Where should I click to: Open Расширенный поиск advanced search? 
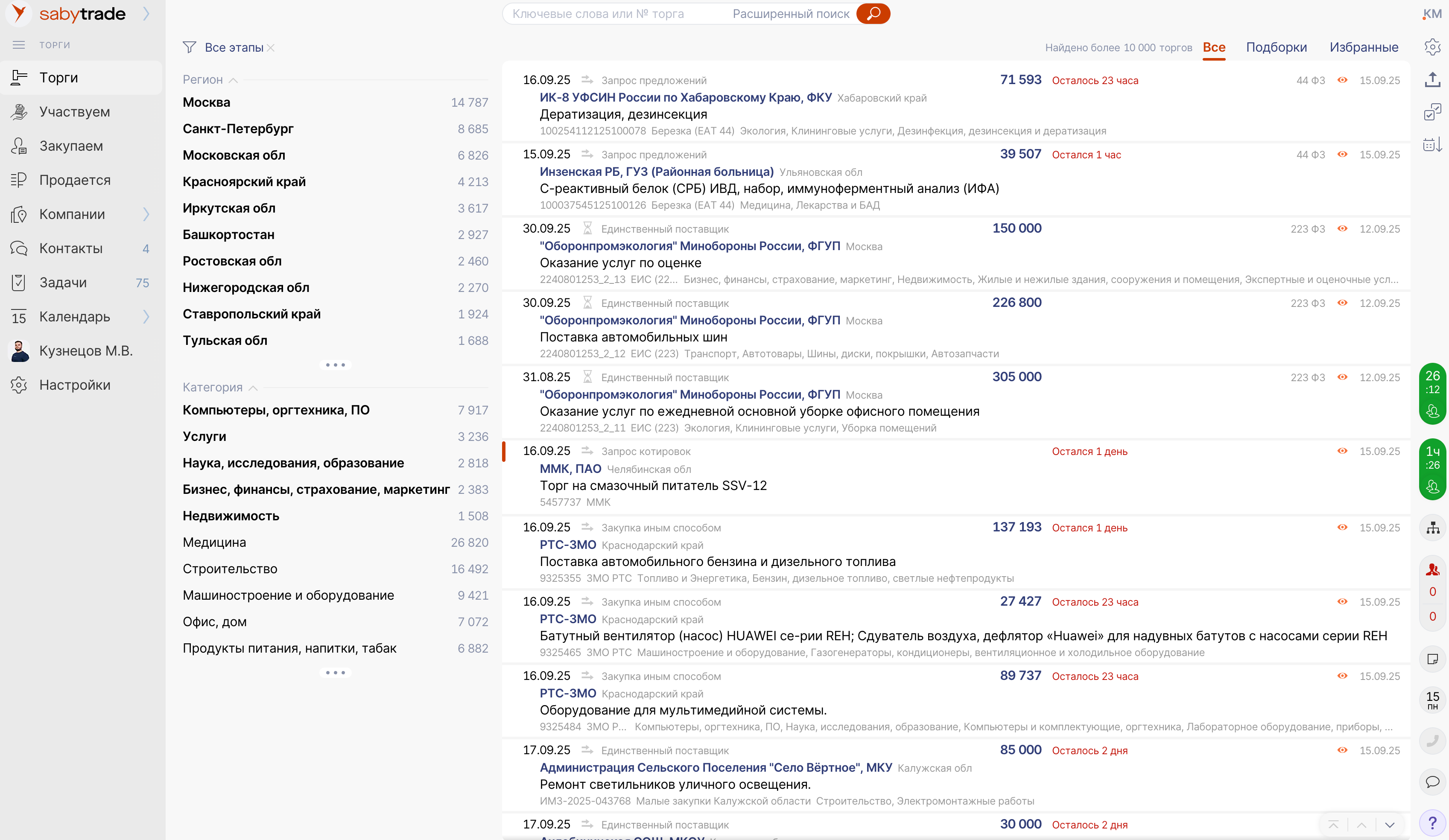pos(791,14)
